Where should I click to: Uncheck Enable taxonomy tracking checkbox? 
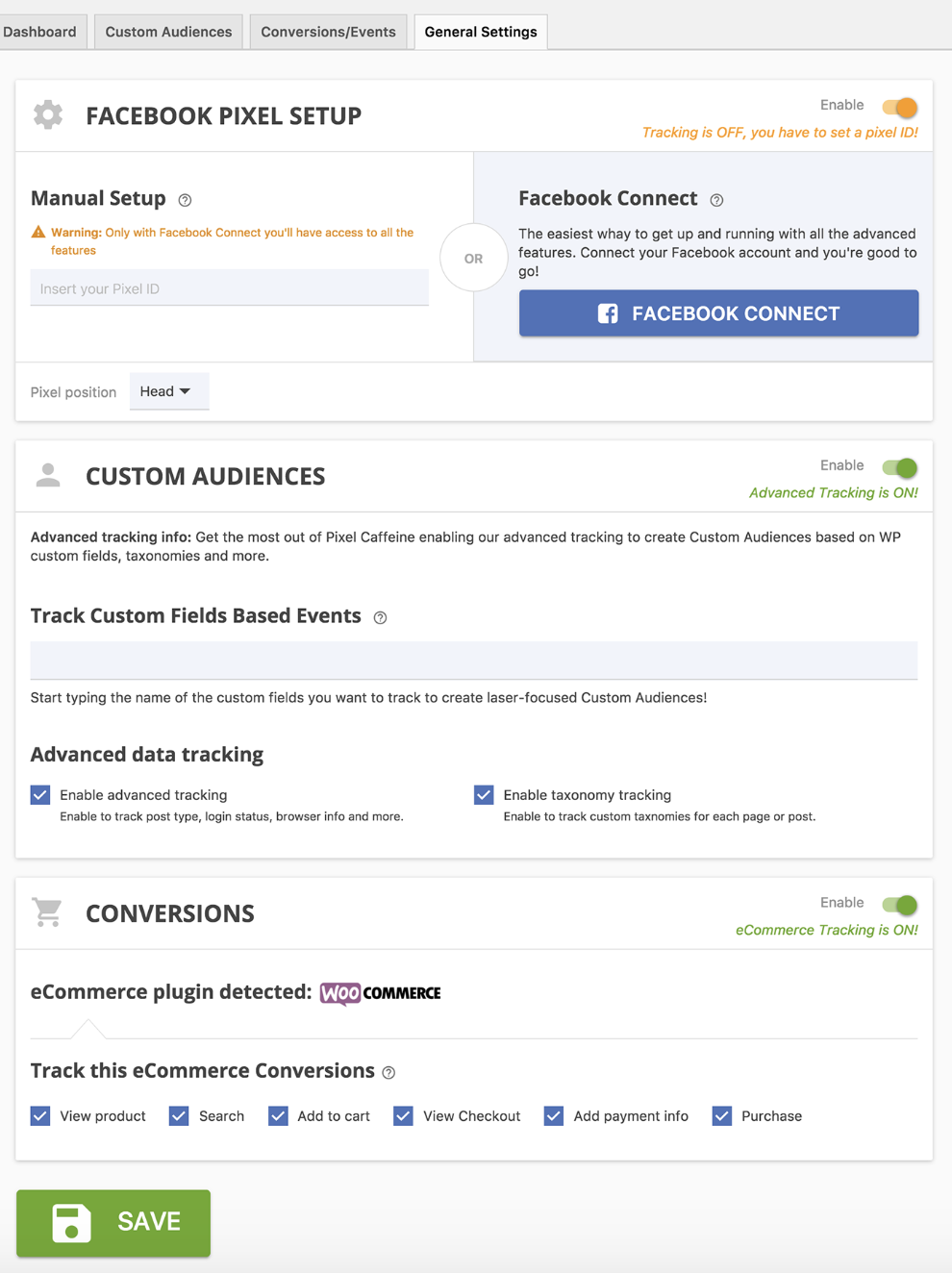pos(484,795)
